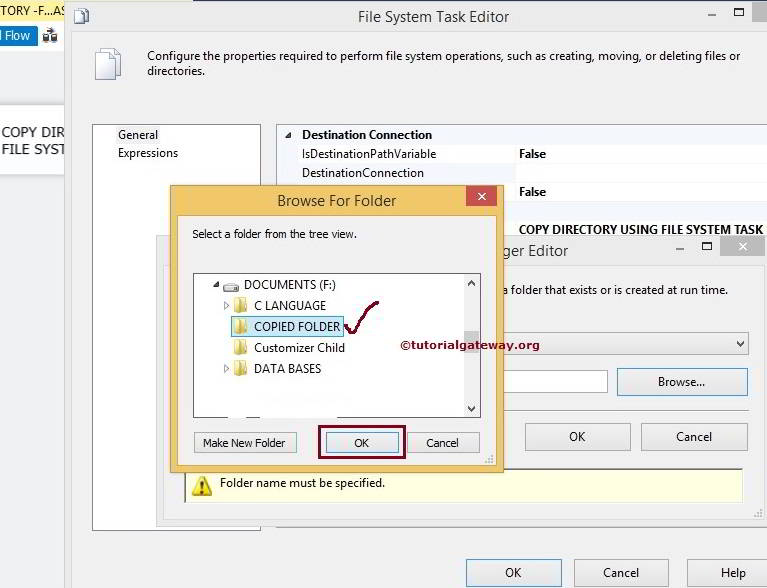Click the folder path input field
Viewport: 767px width, 588px height.
[x=556, y=382]
